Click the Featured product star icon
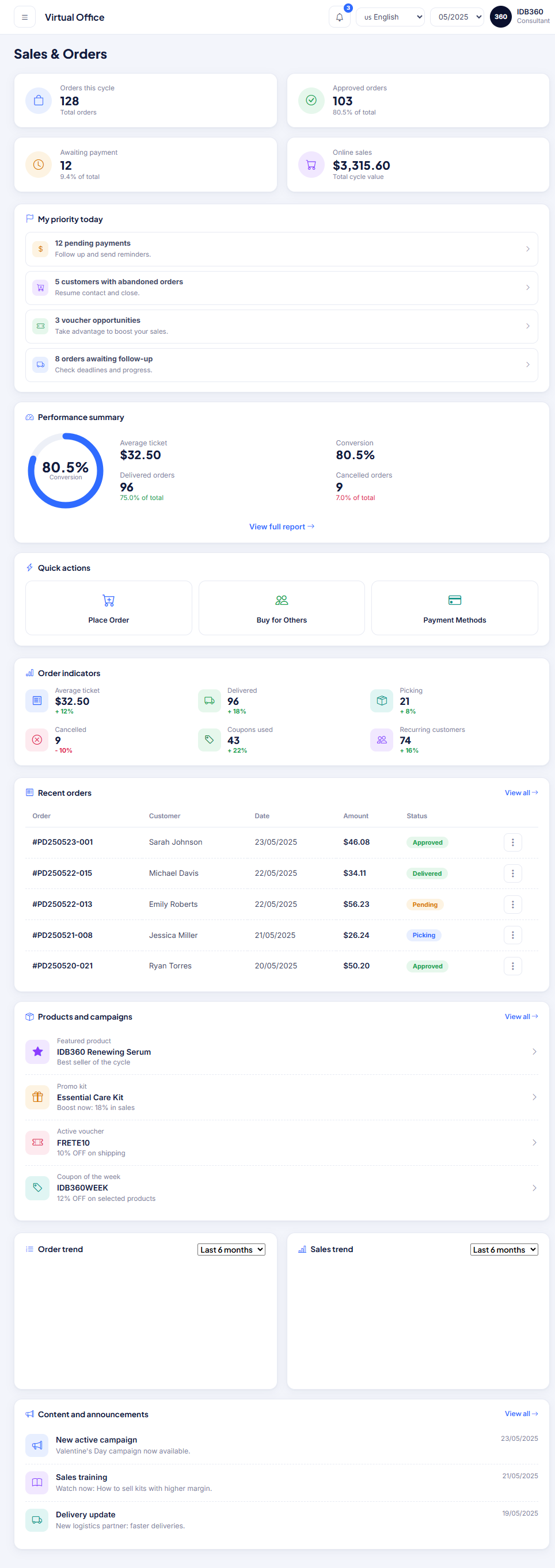This screenshot has height=1568, width=555. [x=37, y=1051]
